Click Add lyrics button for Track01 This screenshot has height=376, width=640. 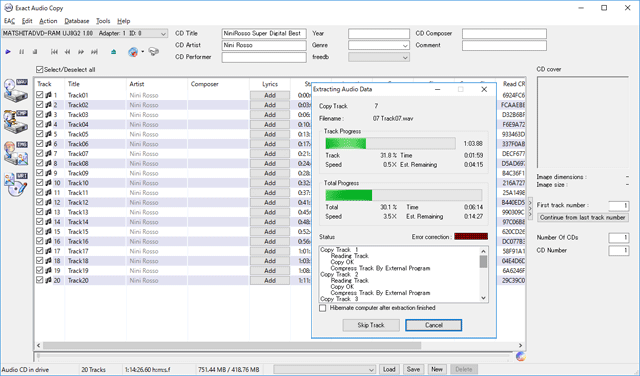point(270,95)
